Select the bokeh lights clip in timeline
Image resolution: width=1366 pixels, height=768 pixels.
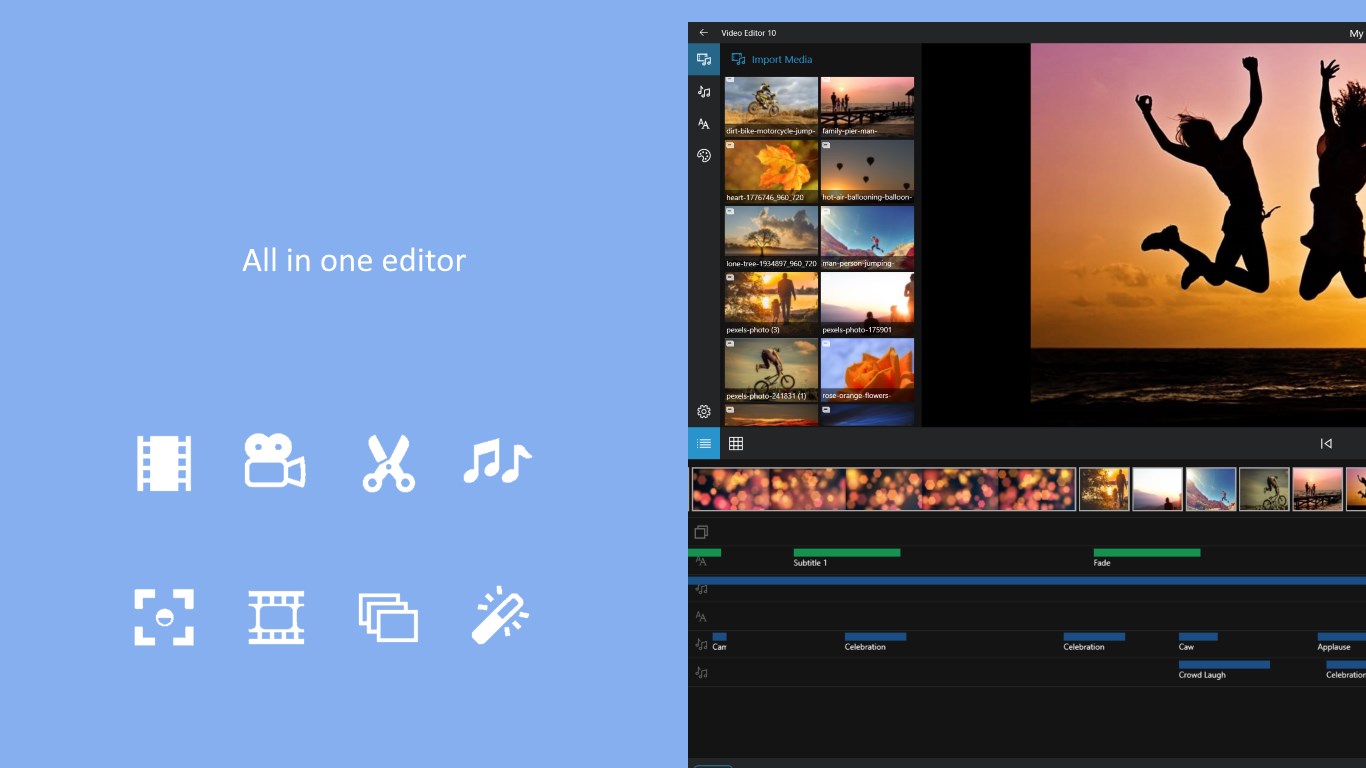[x=884, y=489]
